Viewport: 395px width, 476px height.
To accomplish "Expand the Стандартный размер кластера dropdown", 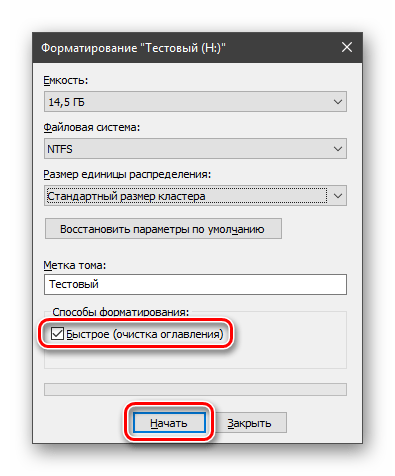I will [x=195, y=196].
